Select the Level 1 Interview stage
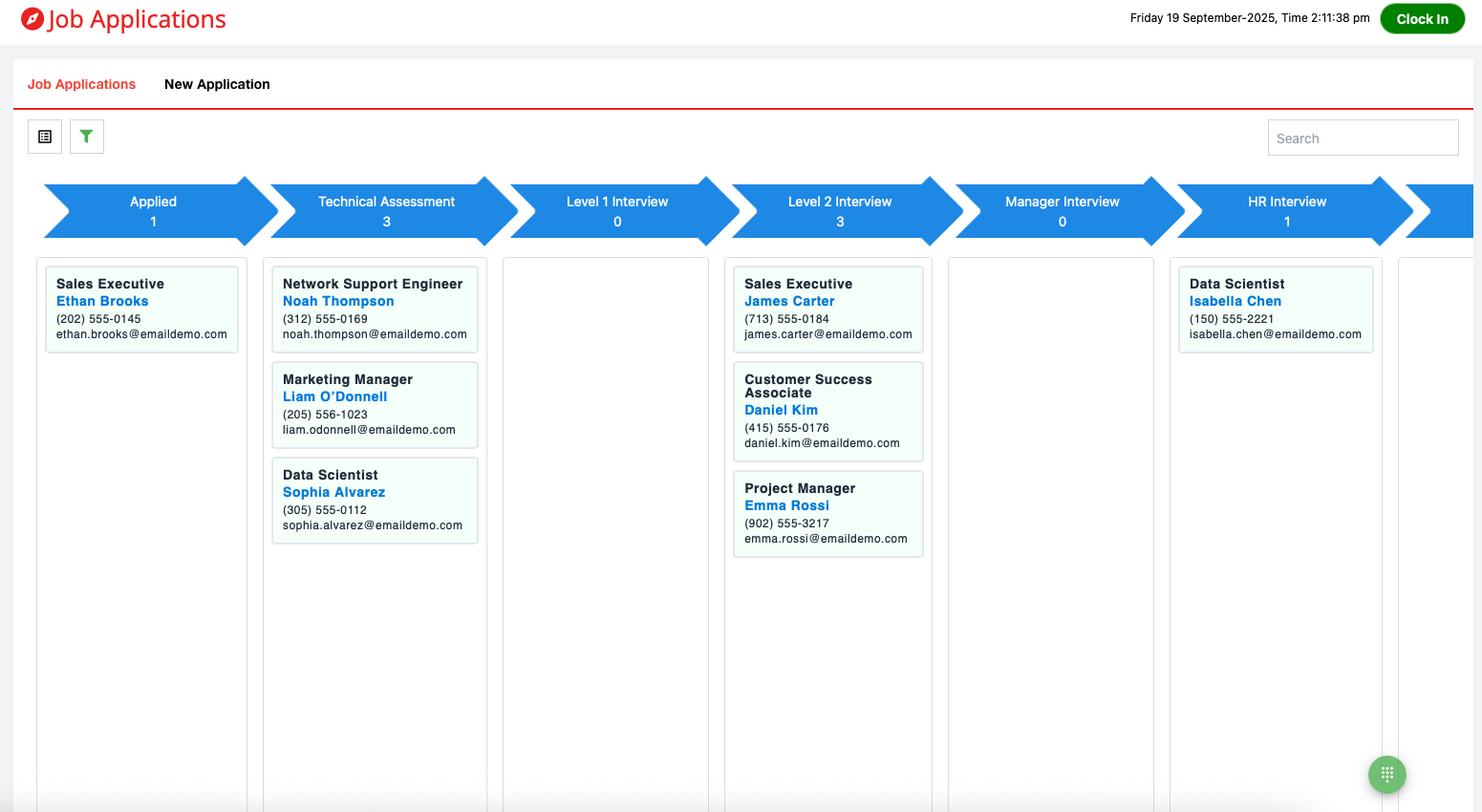 (x=617, y=211)
